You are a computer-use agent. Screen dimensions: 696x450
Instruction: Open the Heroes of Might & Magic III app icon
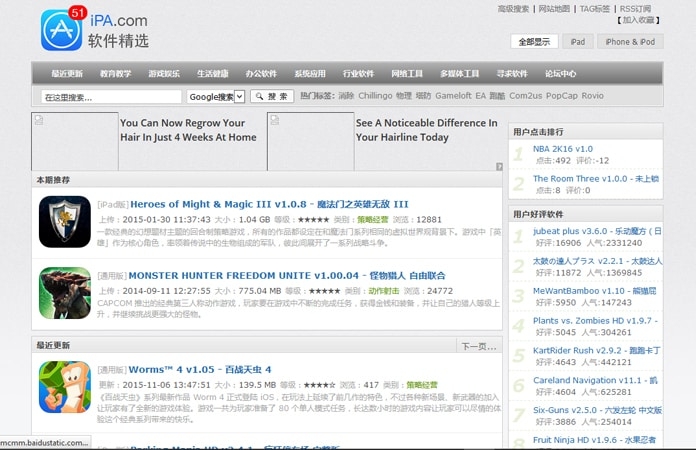[x=65, y=221]
